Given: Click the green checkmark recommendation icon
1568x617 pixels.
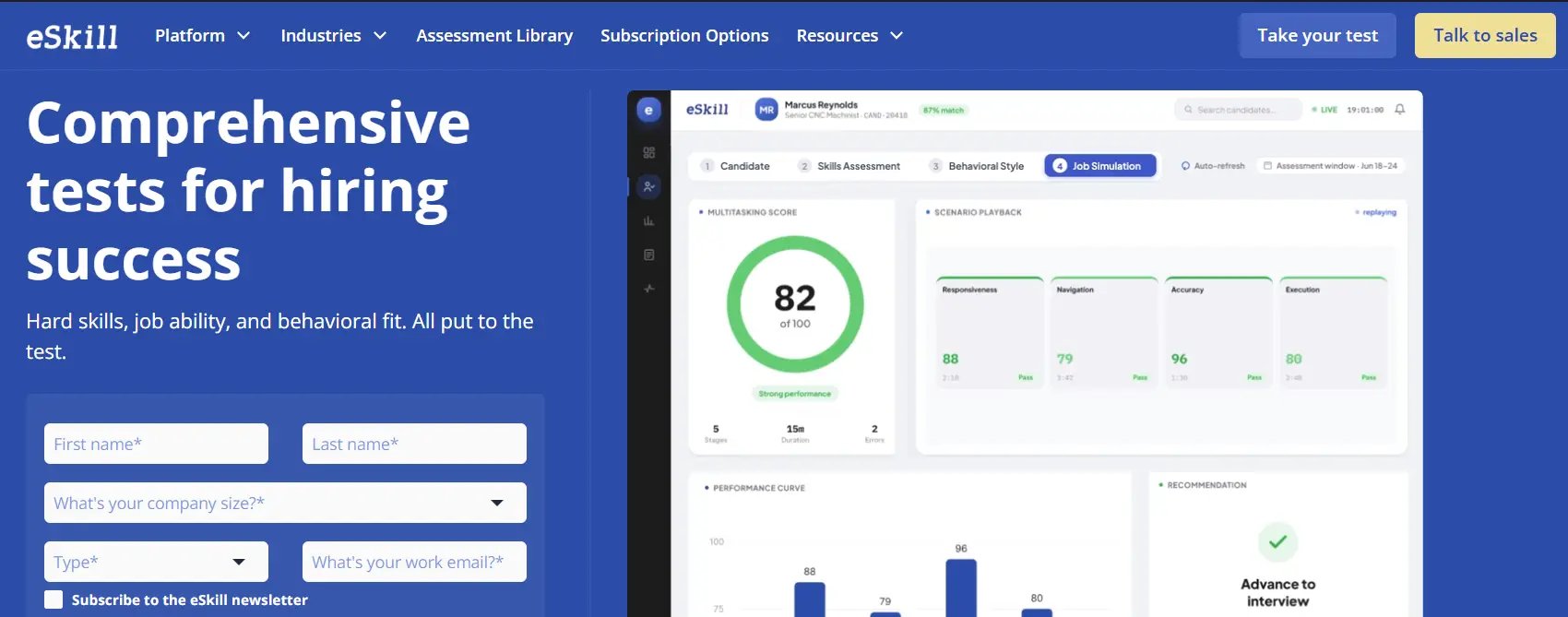Looking at the screenshot, I should 1277,542.
